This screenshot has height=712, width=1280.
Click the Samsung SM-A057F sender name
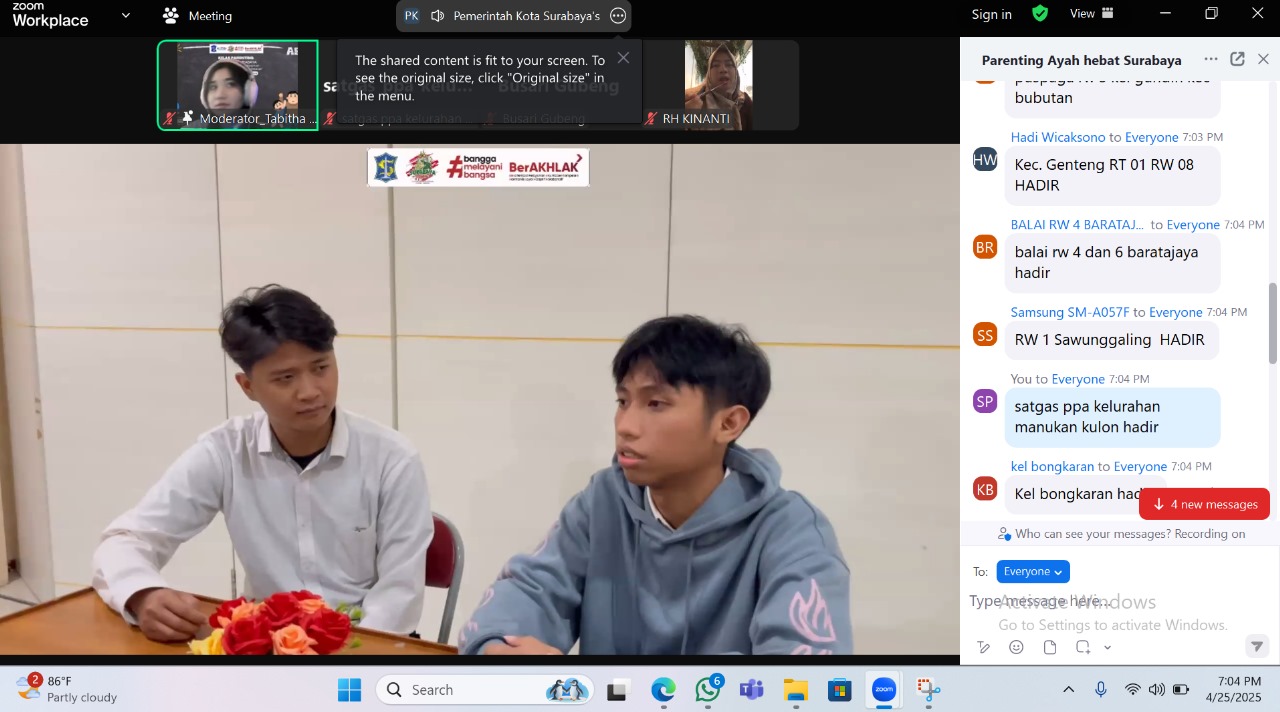coord(1070,312)
